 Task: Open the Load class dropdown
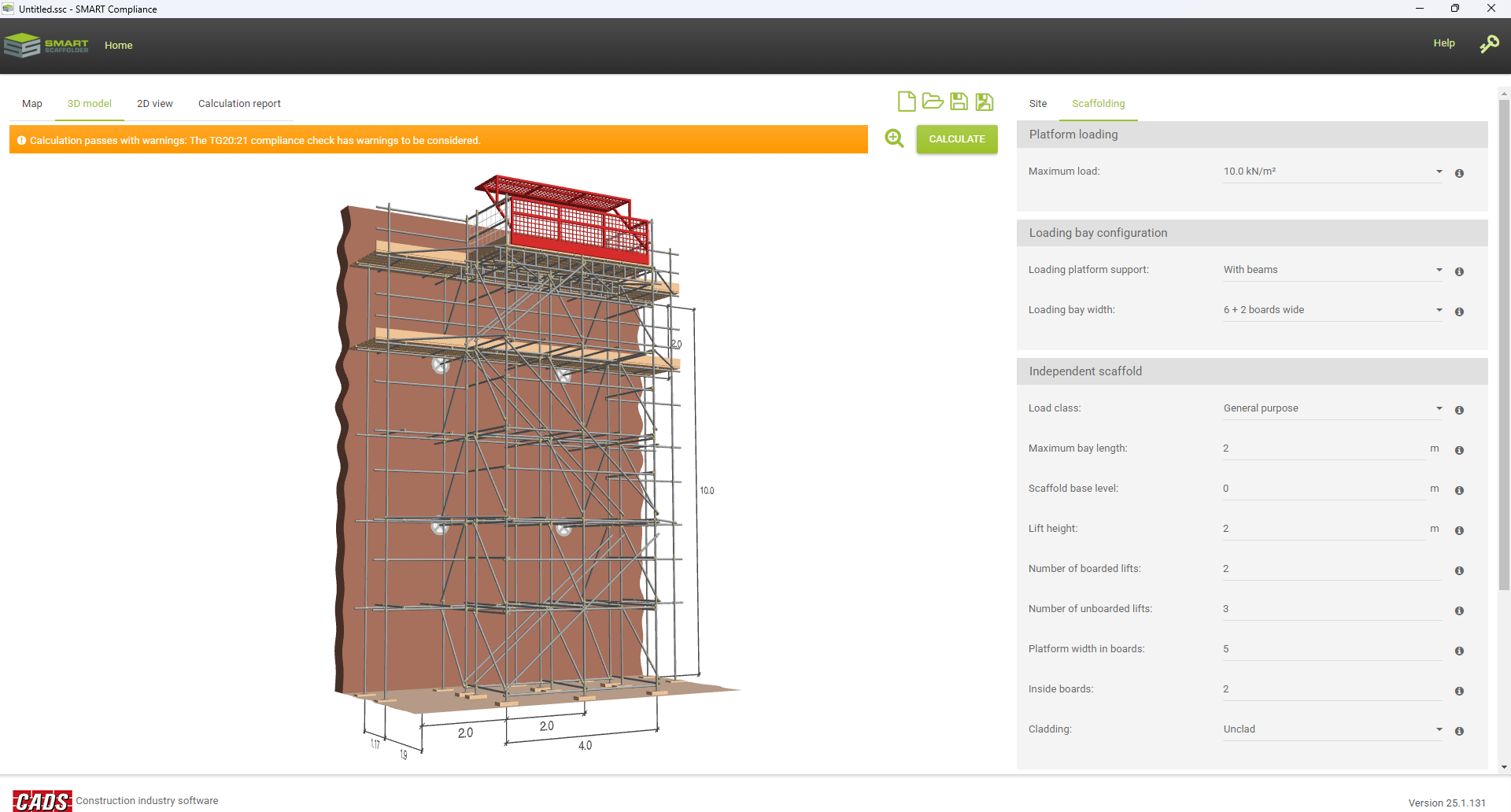tap(1332, 408)
